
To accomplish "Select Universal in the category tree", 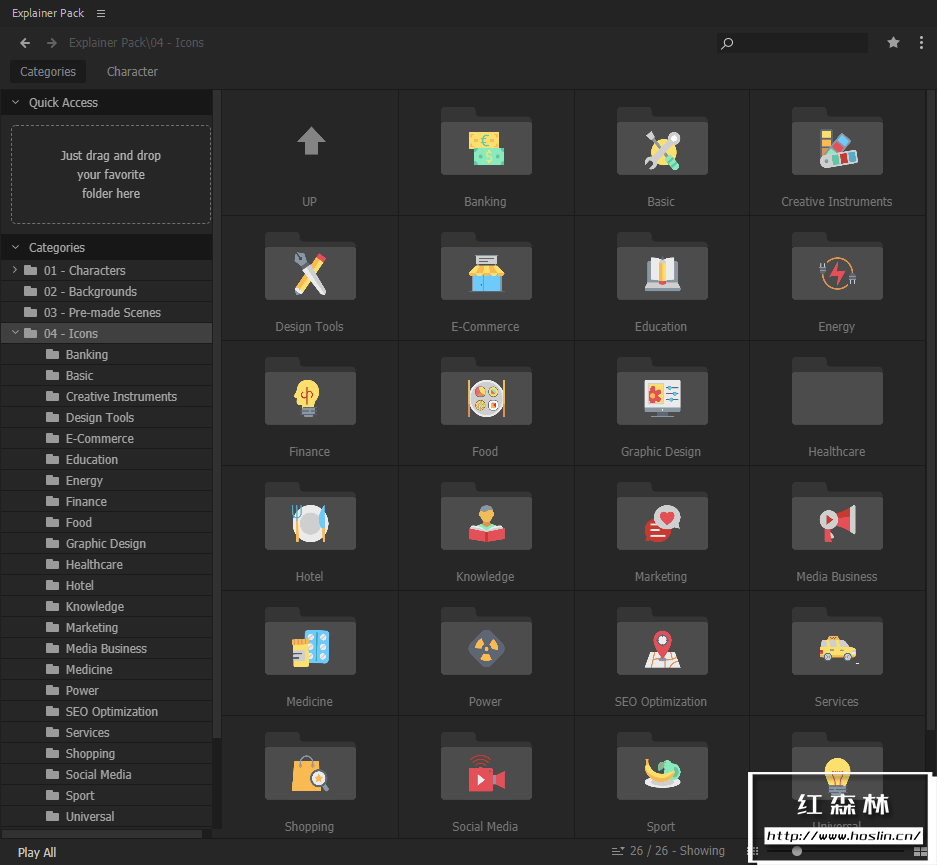I will coord(106,816).
